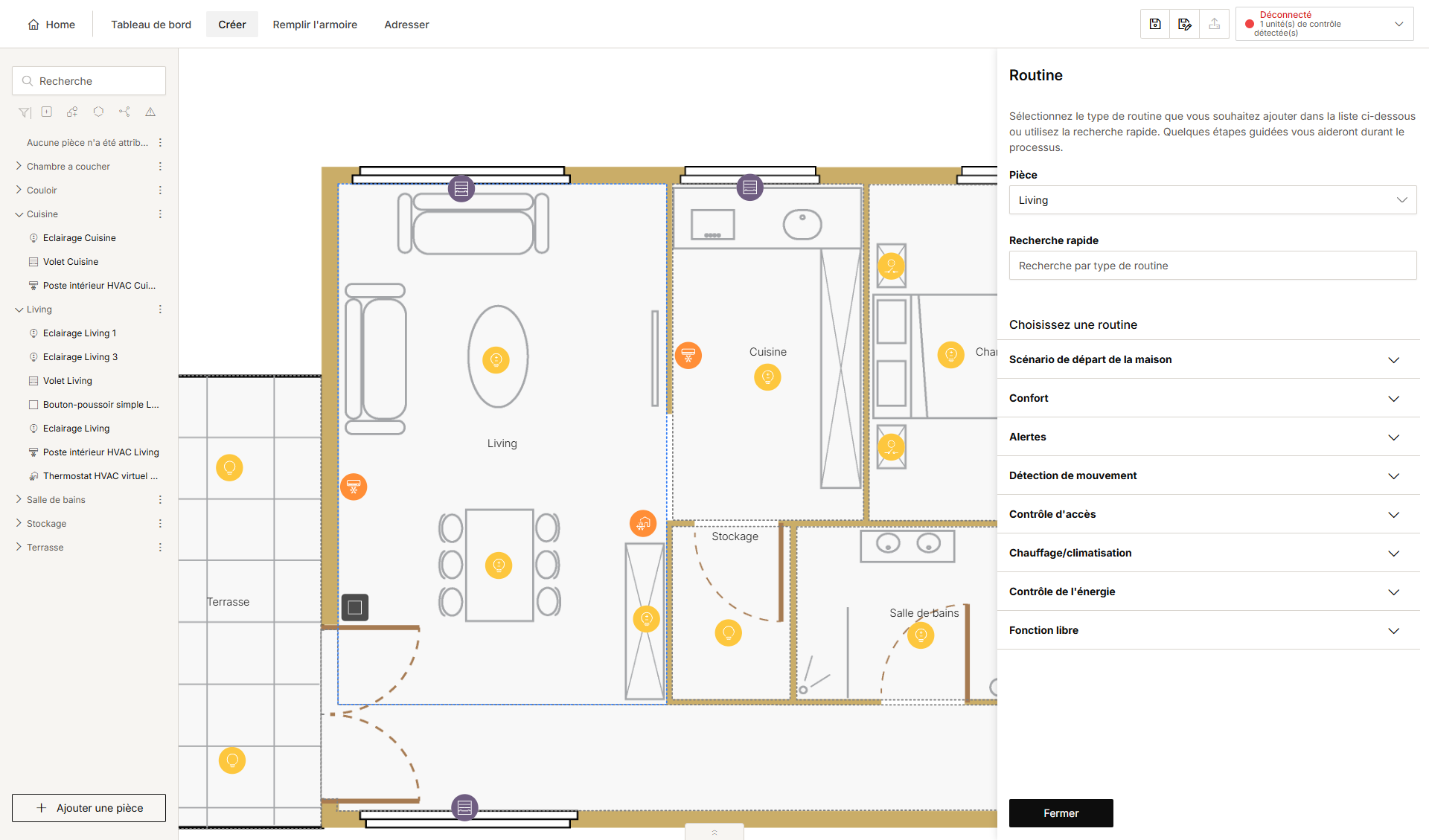Select the push-button icon in Living corner
This screenshot has height=840, width=1429.
click(355, 607)
